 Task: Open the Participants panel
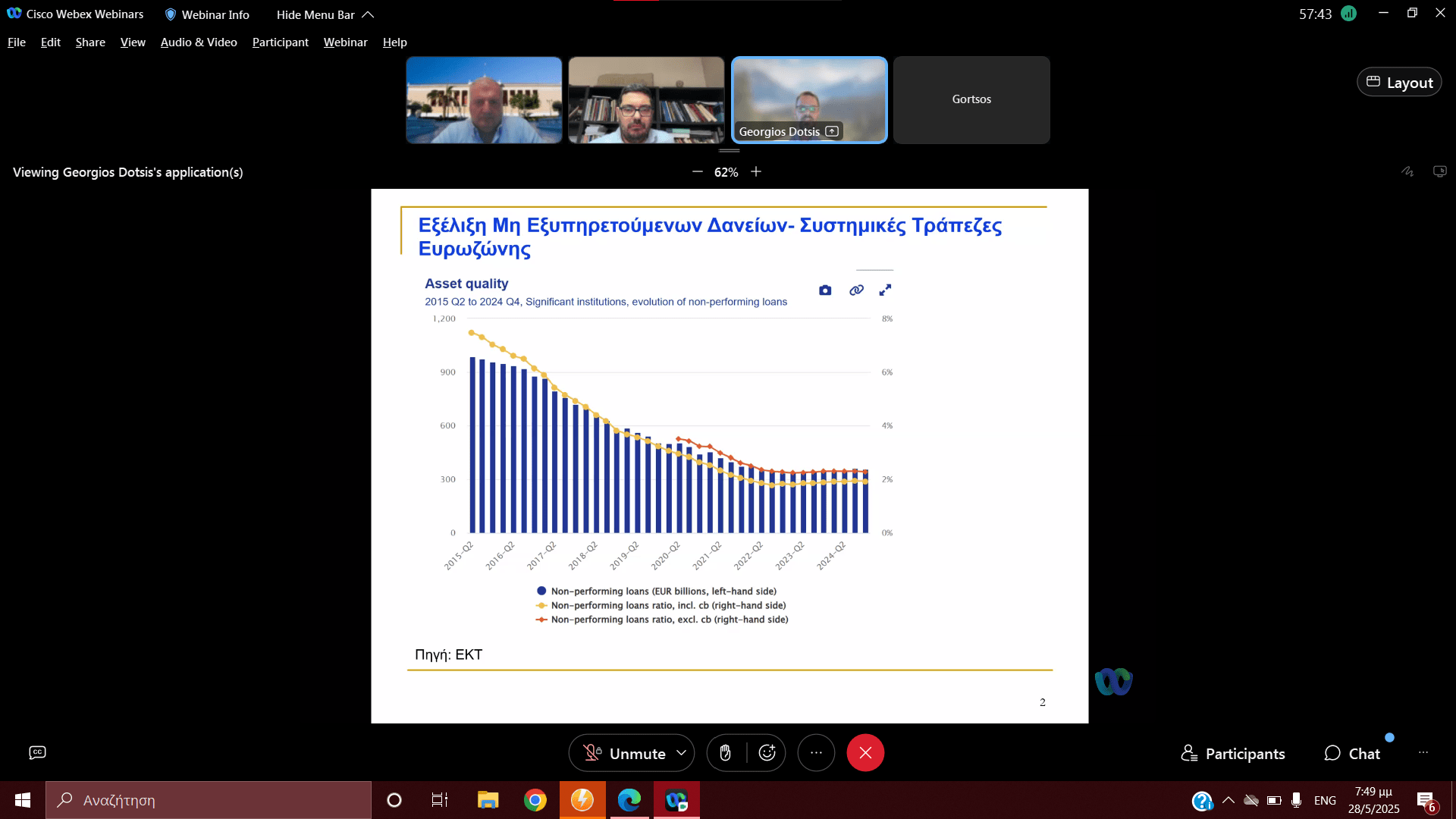click(x=1233, y=753)
